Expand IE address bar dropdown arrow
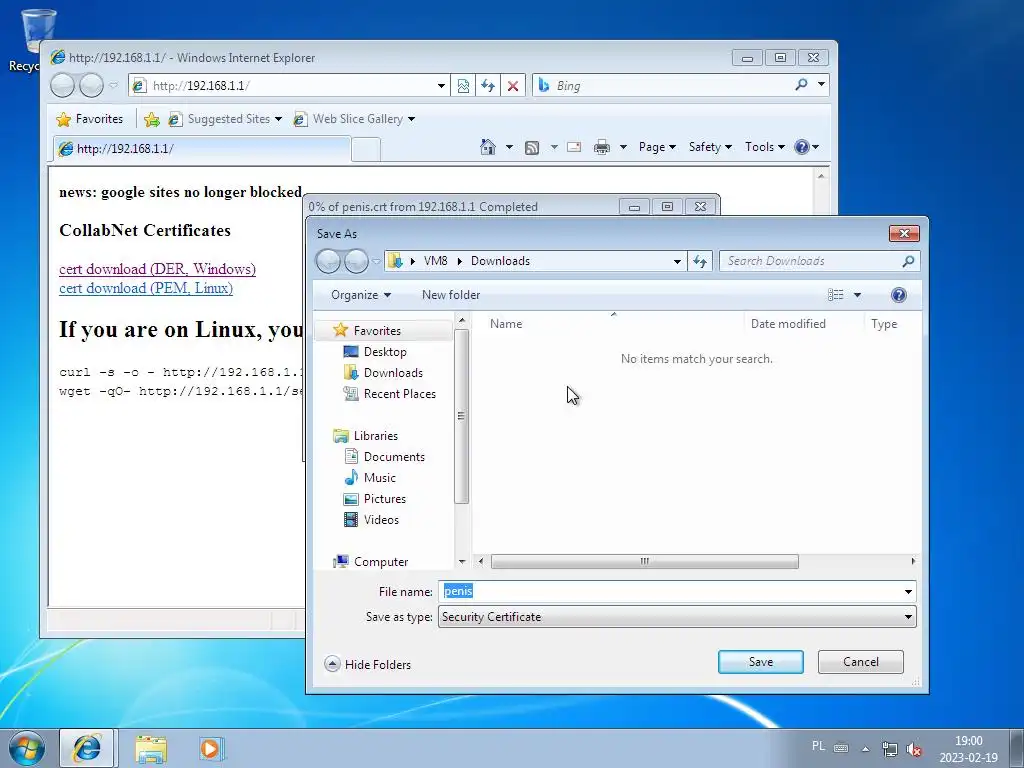This screenshot has width=1024, height=768. coord(441,86)
